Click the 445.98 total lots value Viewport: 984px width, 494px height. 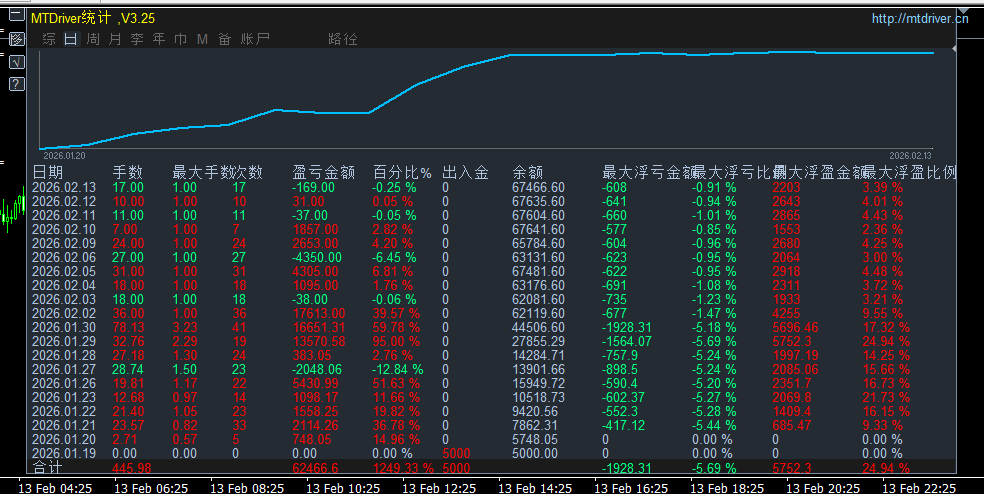tap(132, 468)
